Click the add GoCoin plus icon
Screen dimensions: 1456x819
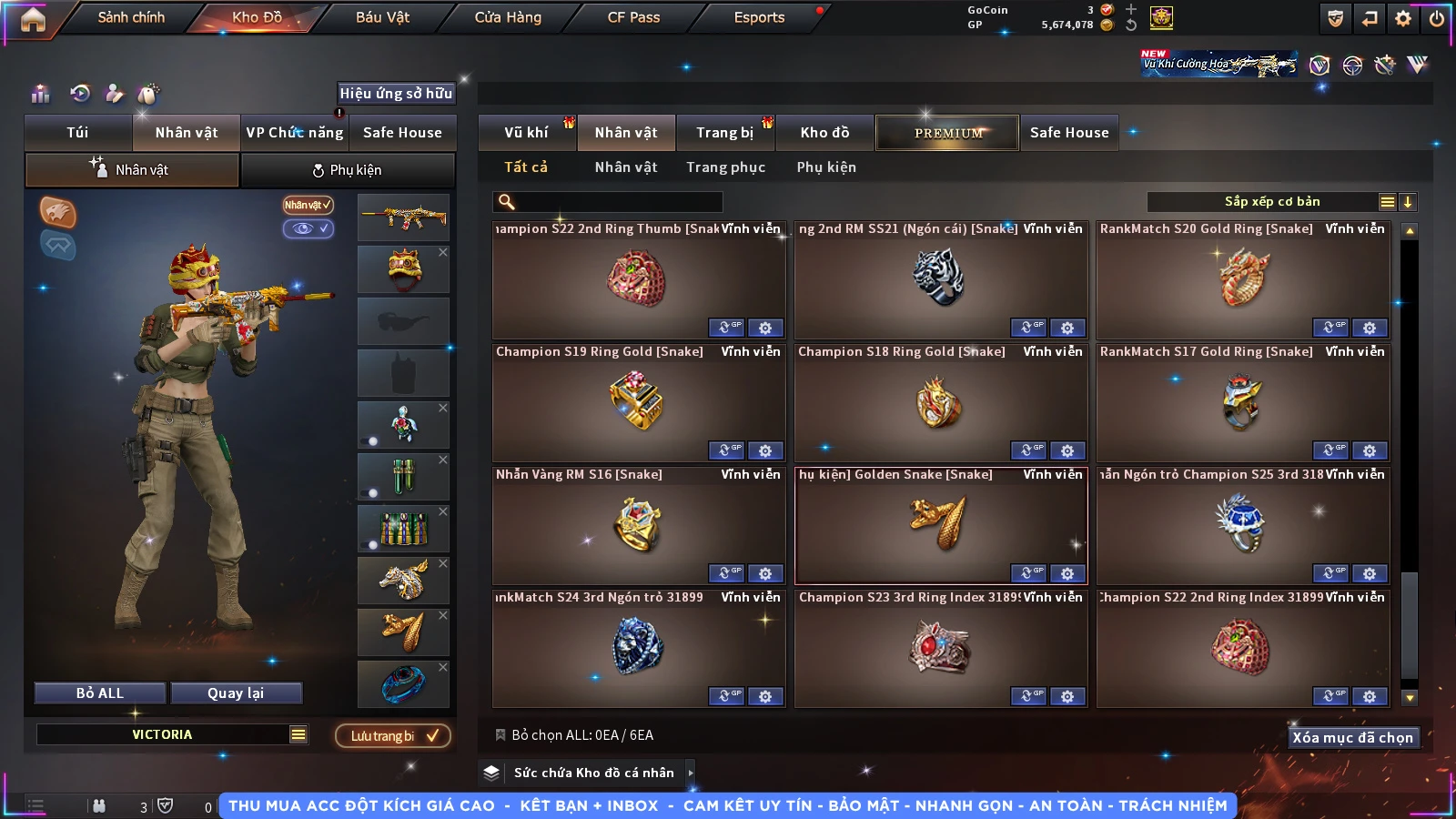click(1131, 9)
